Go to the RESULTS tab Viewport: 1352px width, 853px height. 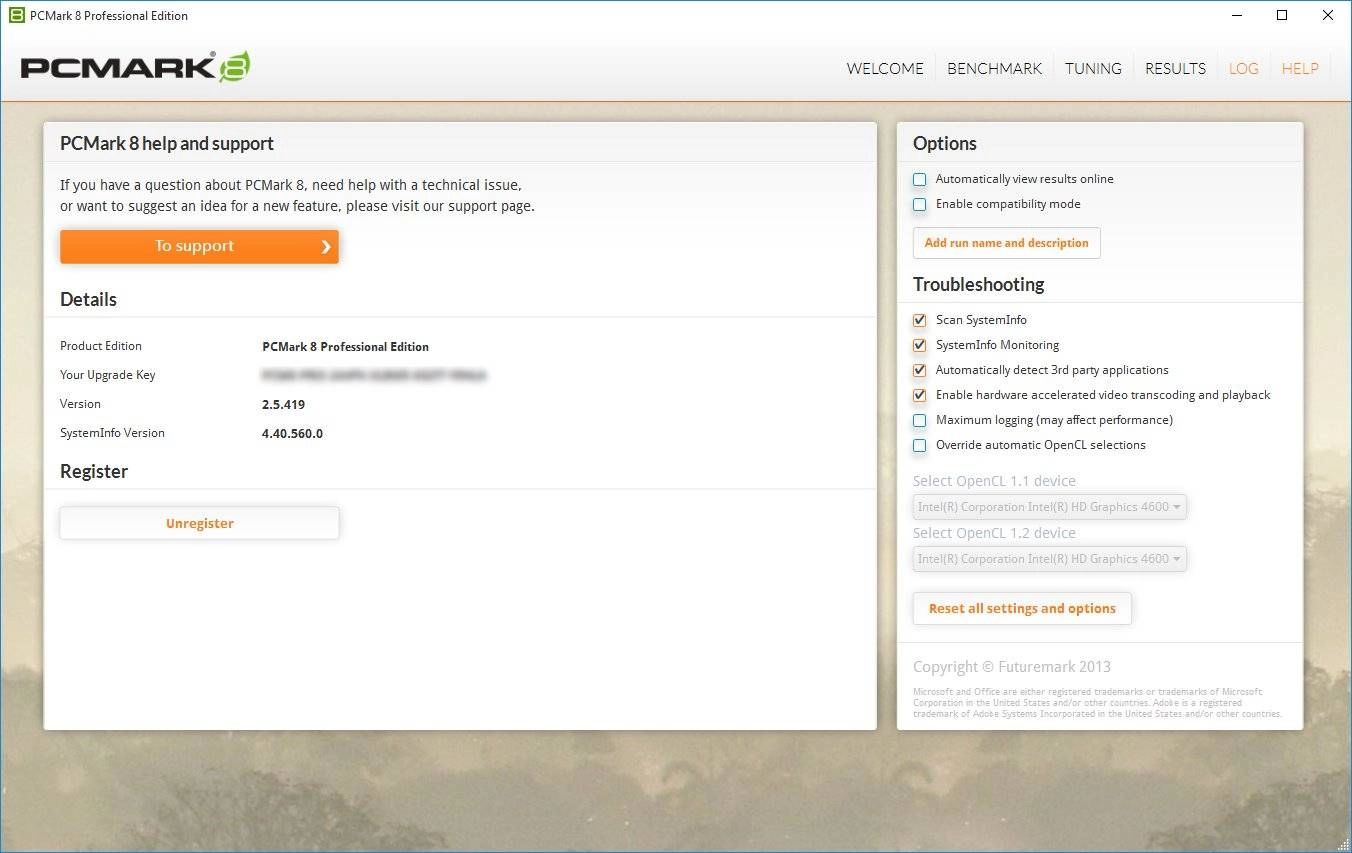coord(1175,68)
